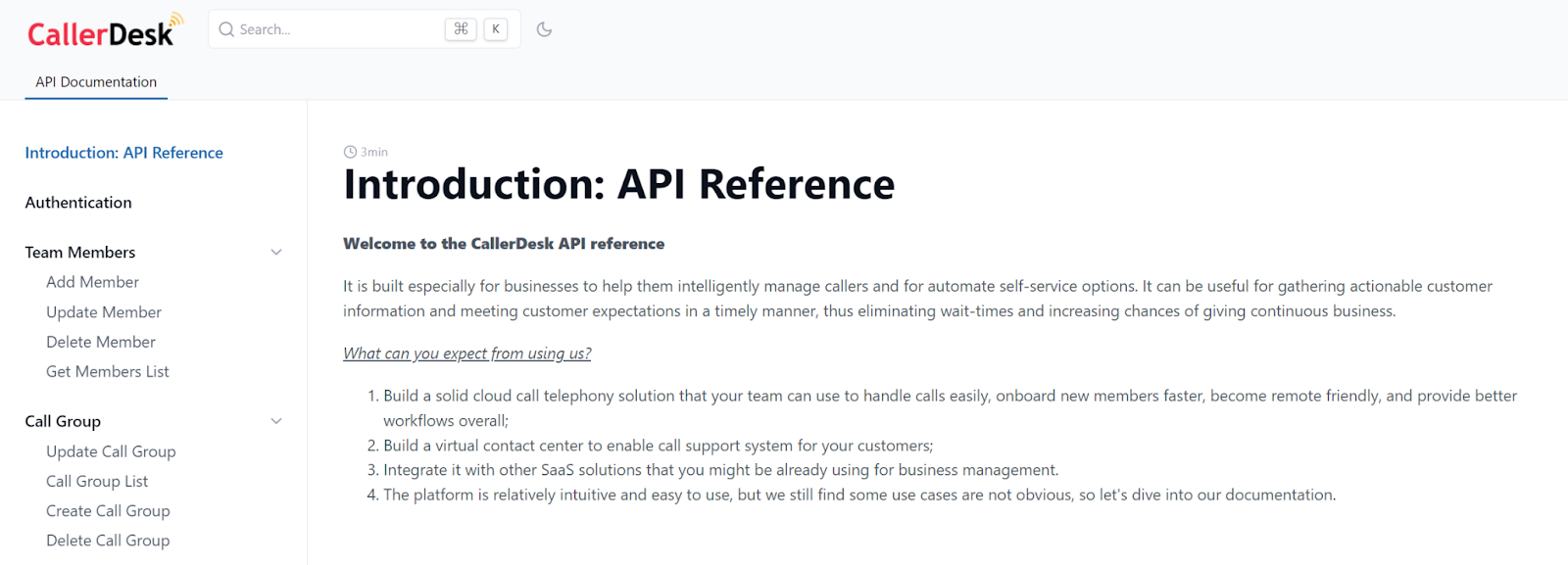Select Call Group sidebar heading
This screenshot has width=1568, height=565.
63,422
